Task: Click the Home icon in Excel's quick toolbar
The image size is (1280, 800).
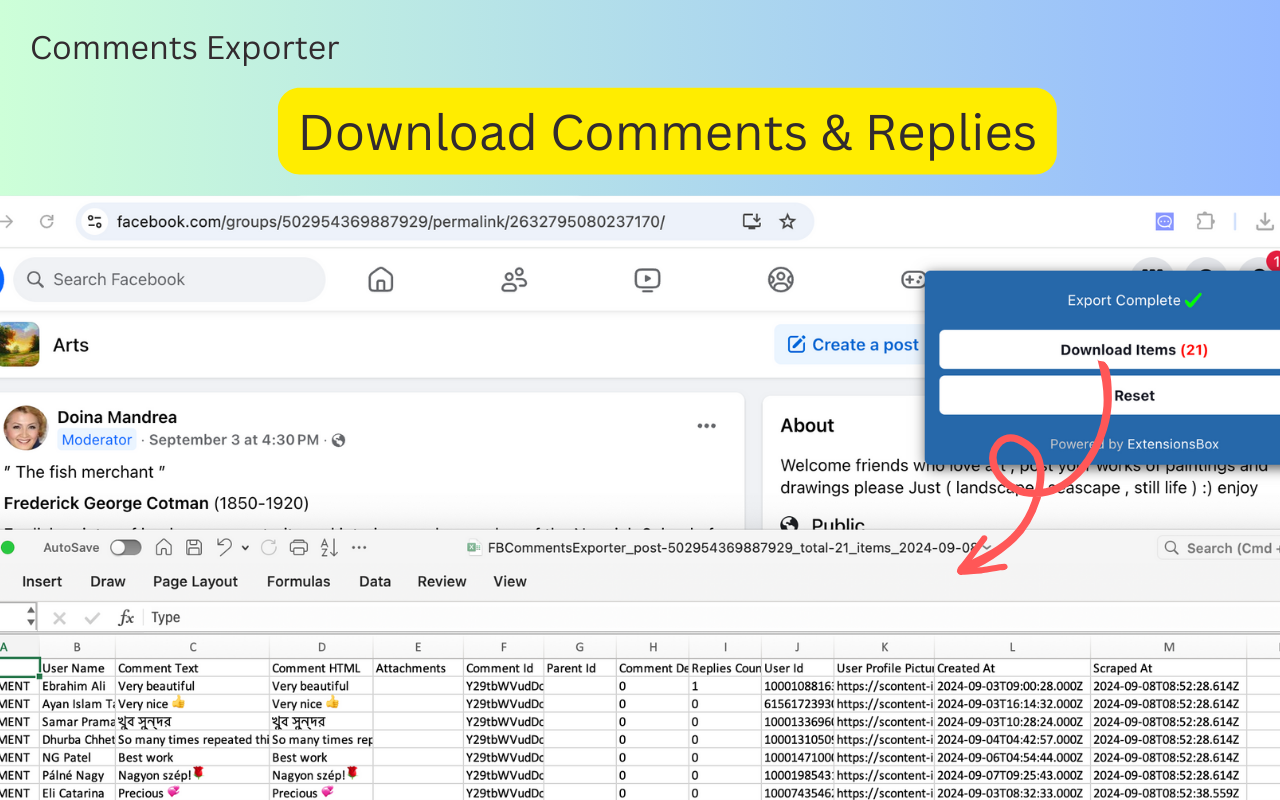Action: tap(164, 548)
